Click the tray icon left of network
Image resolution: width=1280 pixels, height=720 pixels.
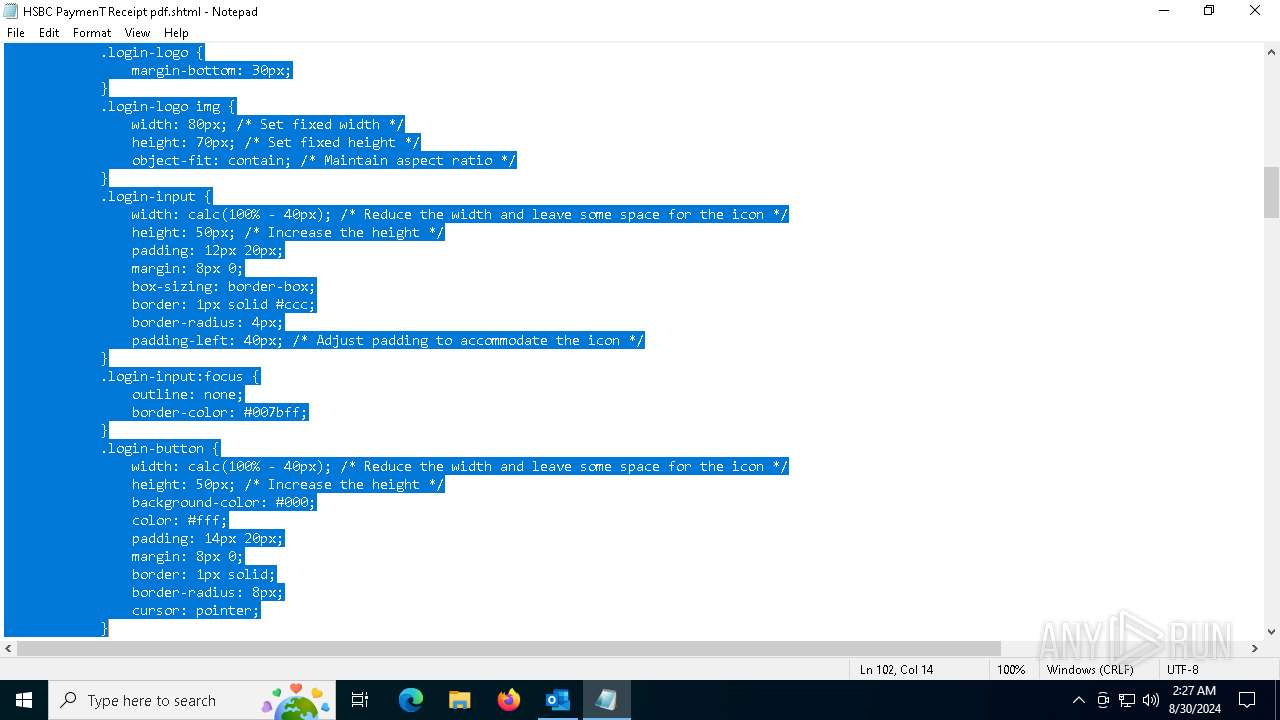[1103, 700]
